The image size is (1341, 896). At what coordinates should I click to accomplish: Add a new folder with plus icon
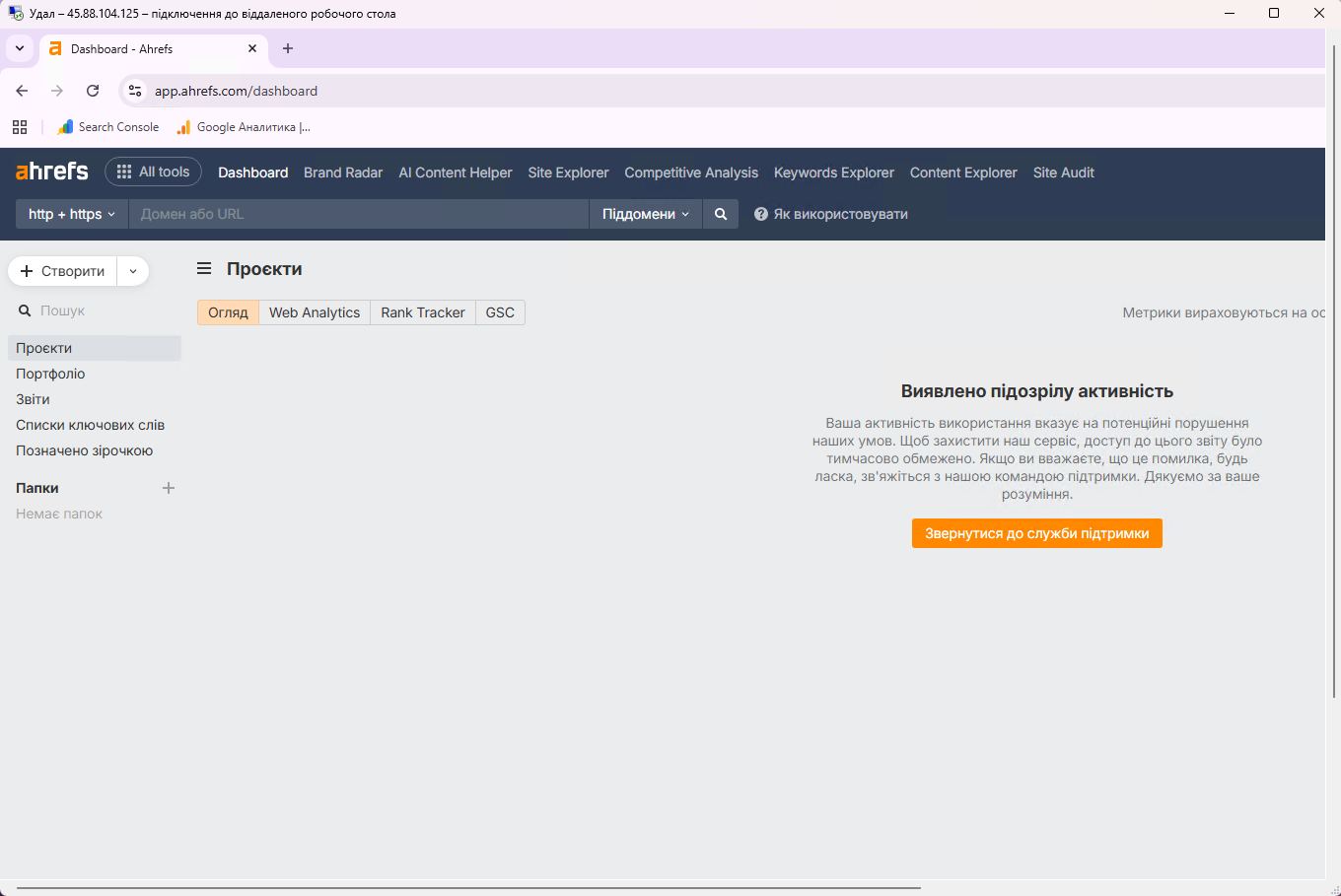point(169,488)
